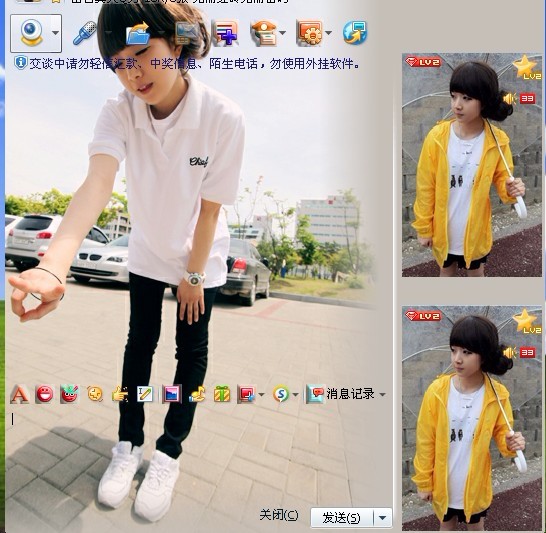Click the pointing hand nudge icon
Screen dimensions: 546x533
pos(119,394)
